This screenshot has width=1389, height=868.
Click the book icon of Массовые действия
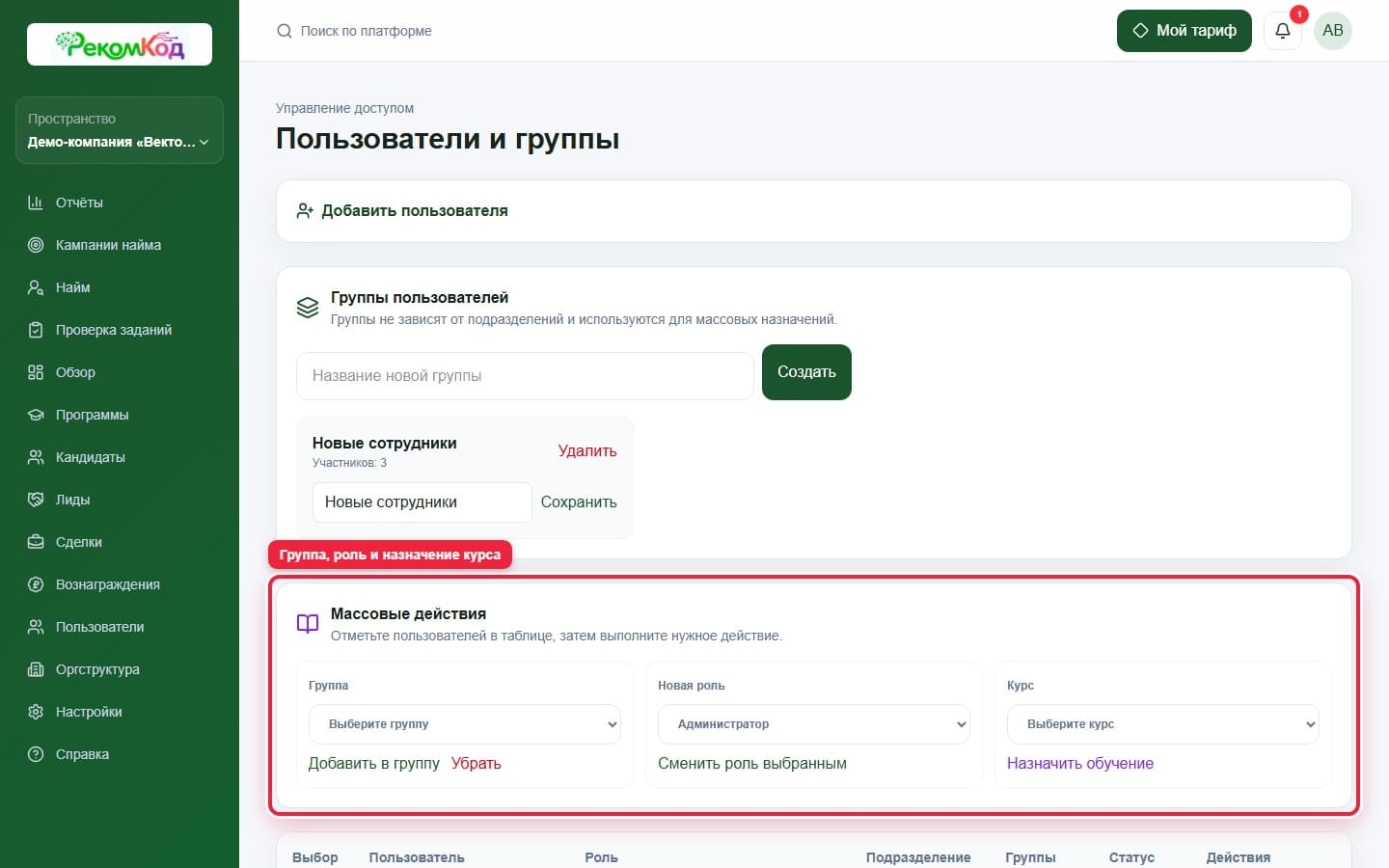[x=308, y=624]
